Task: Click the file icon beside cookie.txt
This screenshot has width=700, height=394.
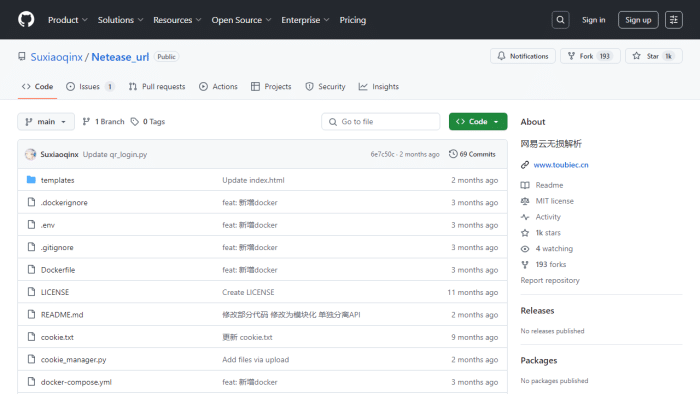Action: tap(31, 337)
